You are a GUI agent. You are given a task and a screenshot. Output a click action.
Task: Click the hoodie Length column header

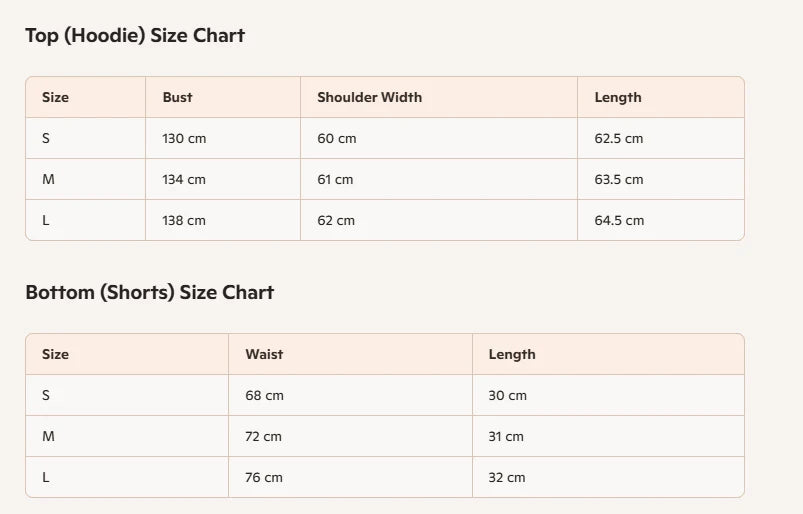[x=617, y=98]
